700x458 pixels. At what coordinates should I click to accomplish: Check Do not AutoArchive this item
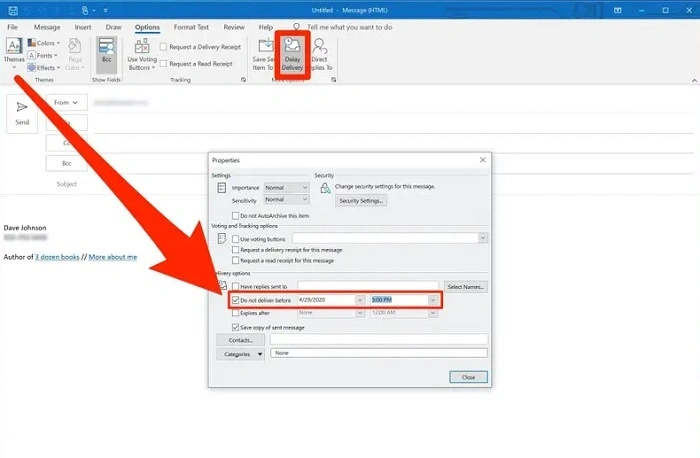(235, 216)
